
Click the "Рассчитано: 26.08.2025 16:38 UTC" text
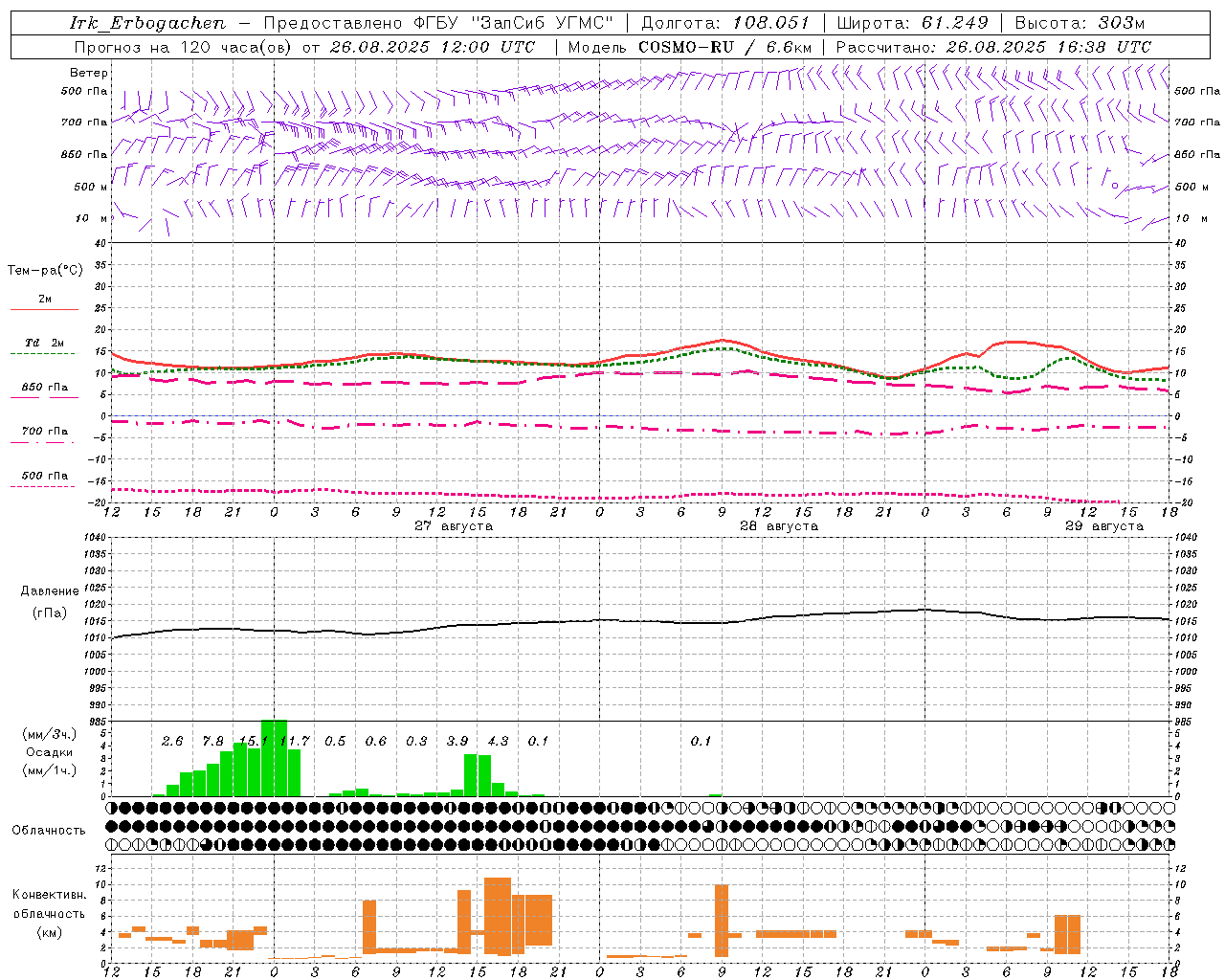coord(993,47)
